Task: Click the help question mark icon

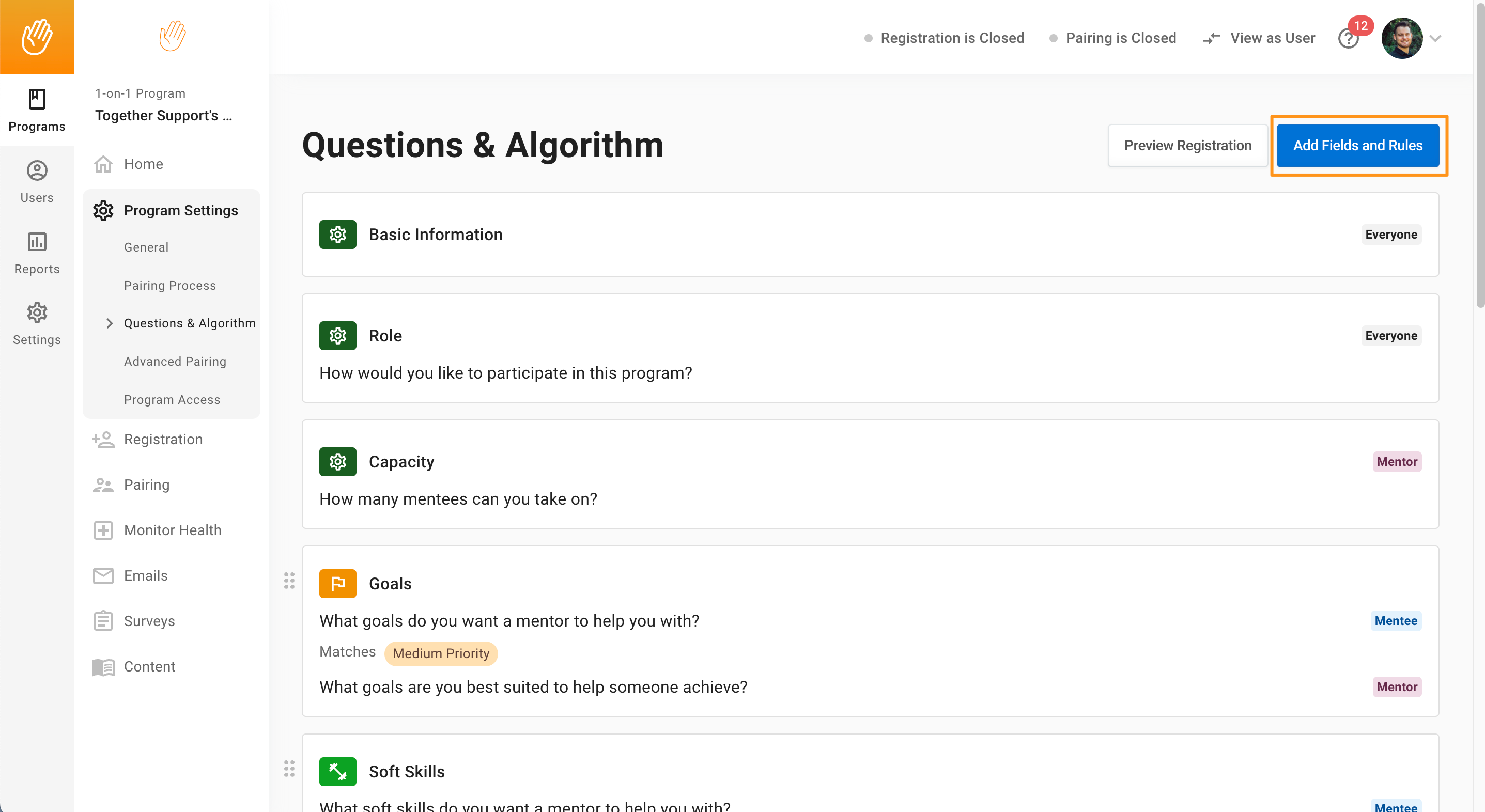Action: pyautogui.click(x=1348, y=39)
